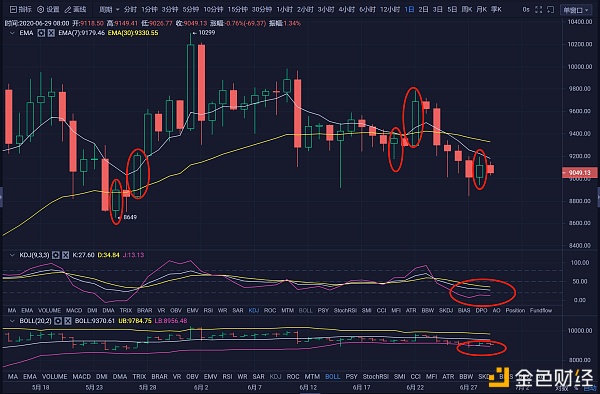Select the 30分钟 timeframe
Image resolution: width=600 pixels, height=394 pixels.
261,9
